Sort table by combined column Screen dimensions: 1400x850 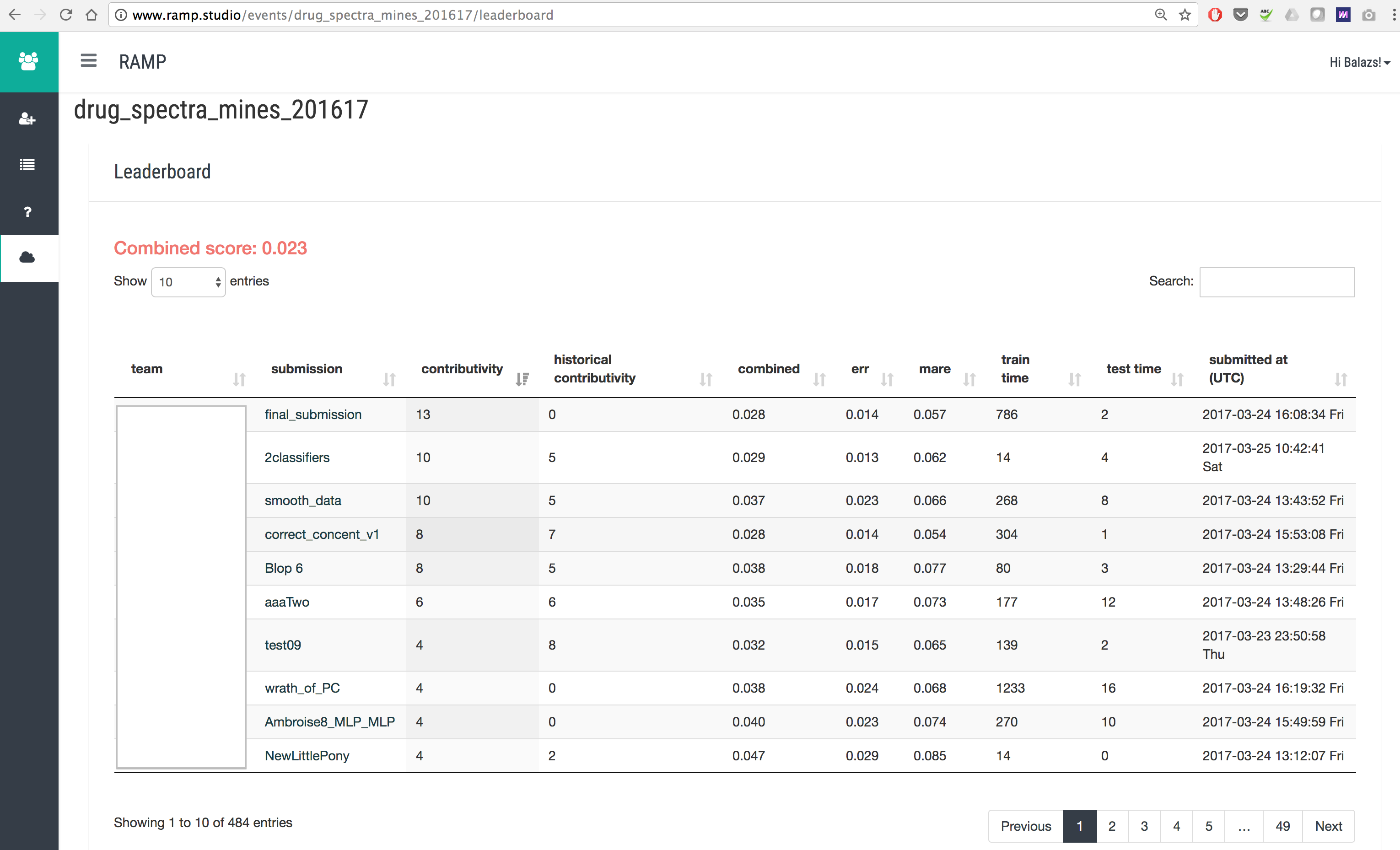click(x=768, y=369)
